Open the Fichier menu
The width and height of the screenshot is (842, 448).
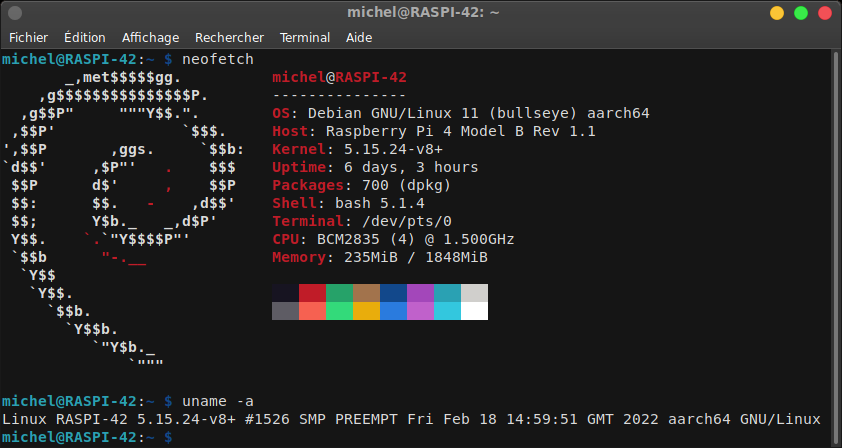click(x=28, y=37)
